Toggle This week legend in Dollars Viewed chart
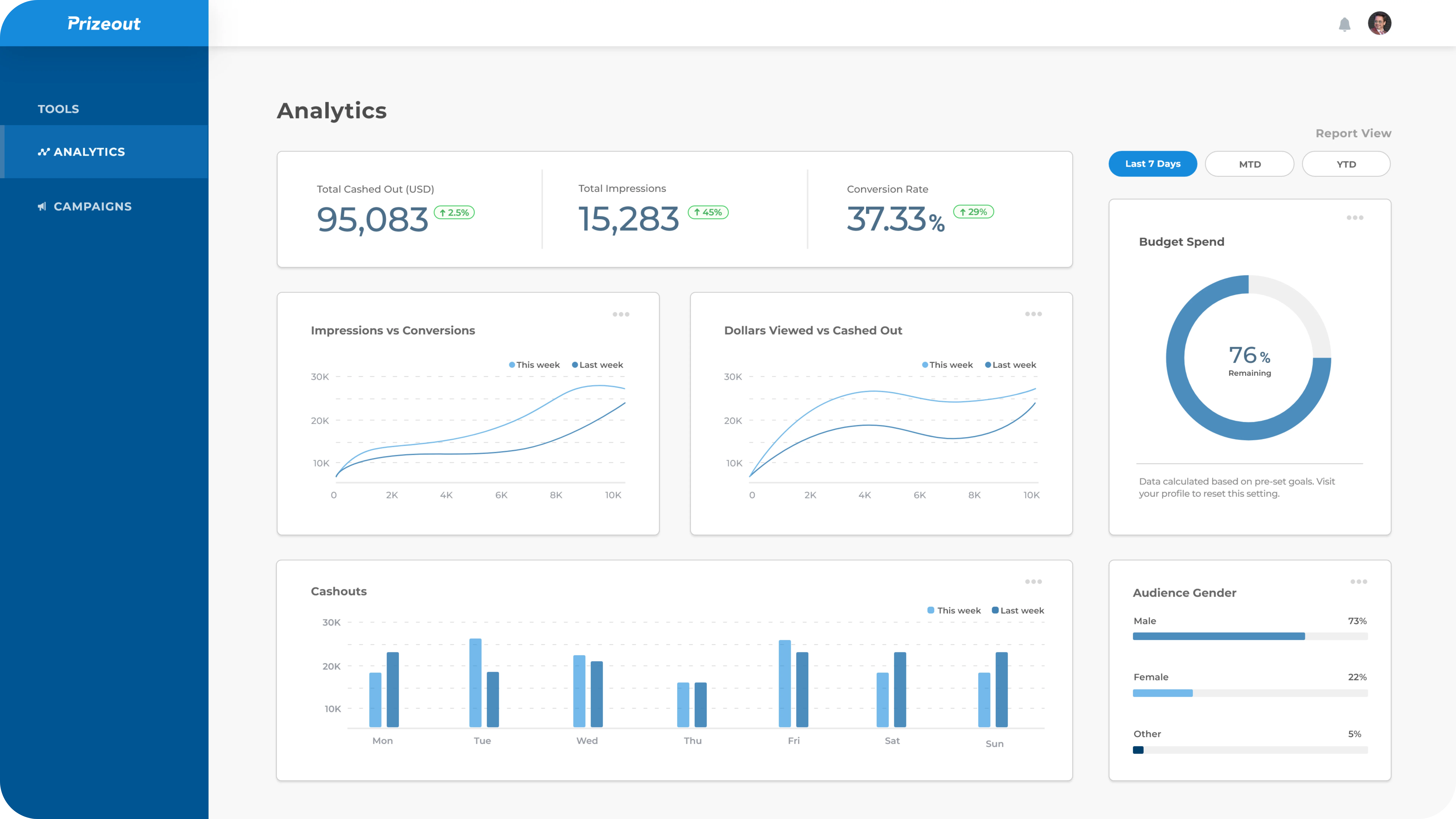 [x=947, y=365]
